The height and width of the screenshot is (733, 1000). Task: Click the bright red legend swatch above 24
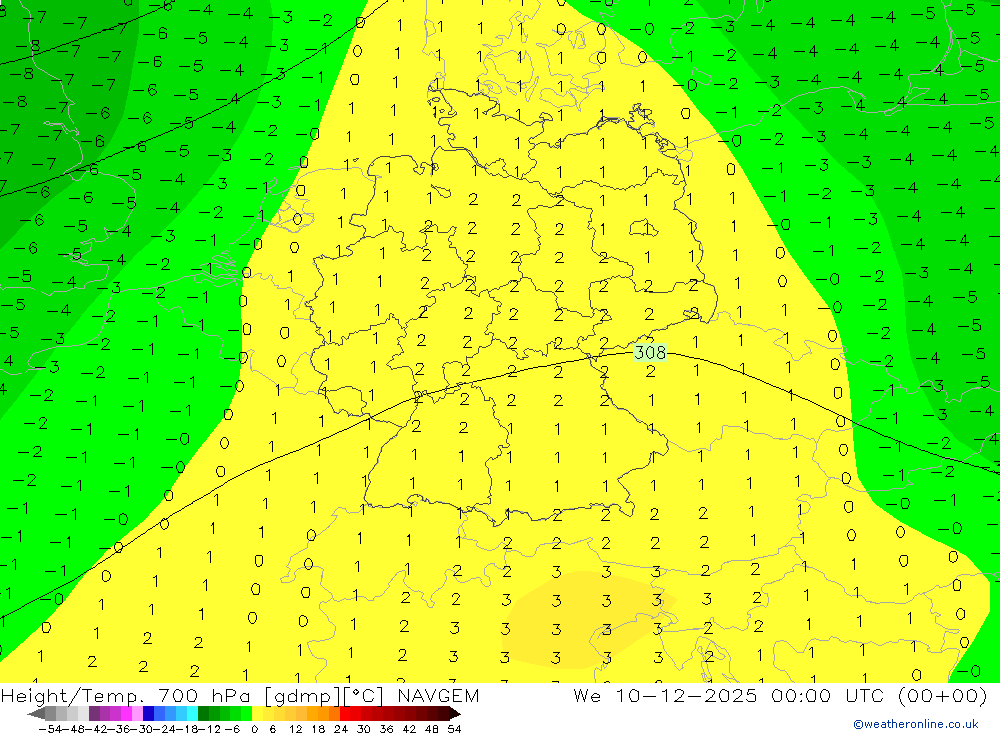[345, 714]
